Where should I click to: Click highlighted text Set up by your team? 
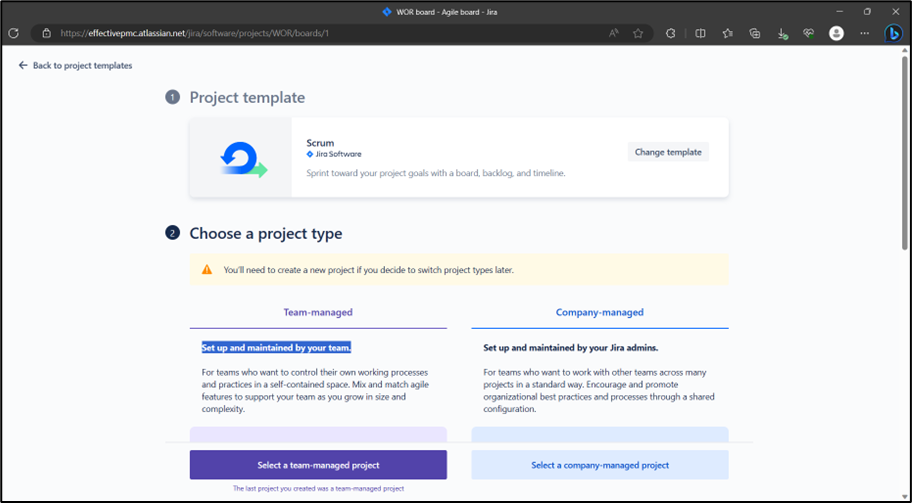coord(276,348)
